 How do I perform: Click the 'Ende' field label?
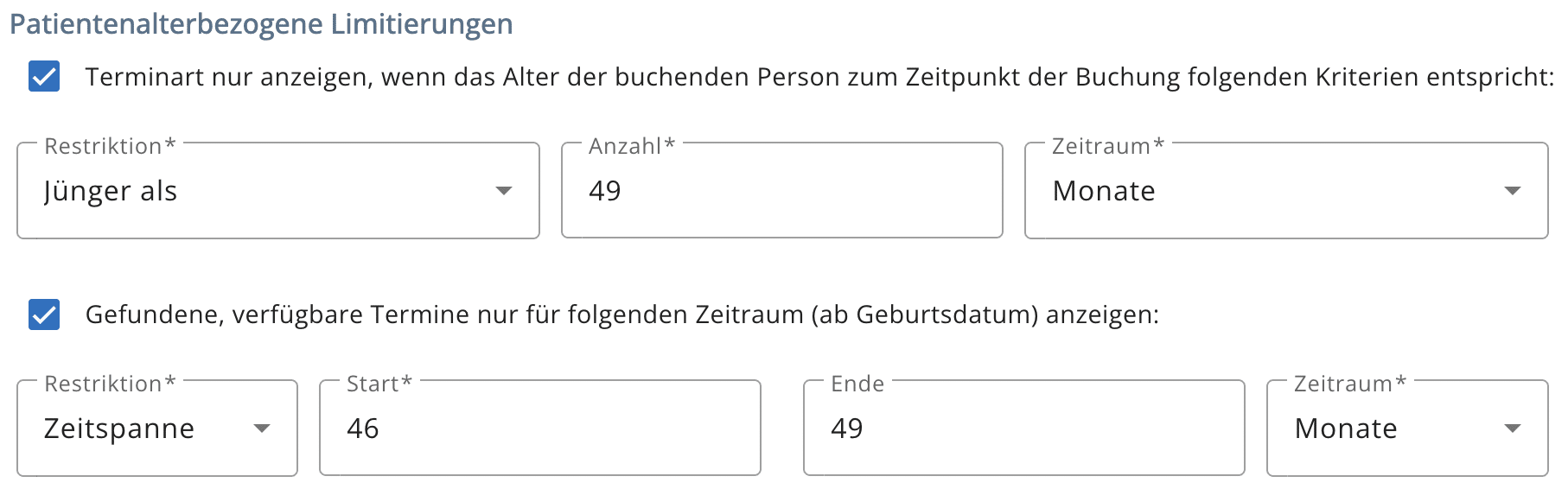857,384
